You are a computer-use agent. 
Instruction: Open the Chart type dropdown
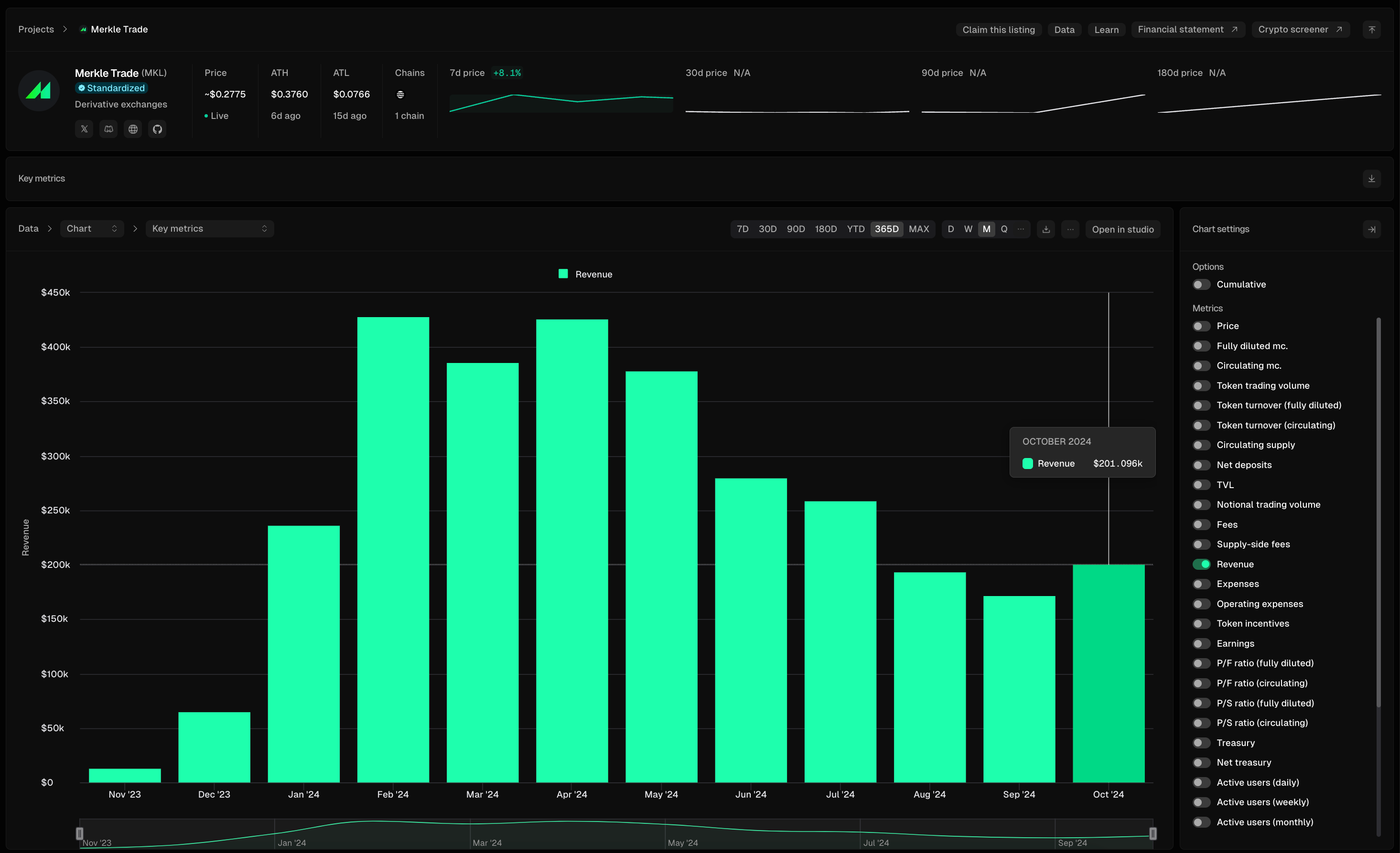(x=91, y=228)
